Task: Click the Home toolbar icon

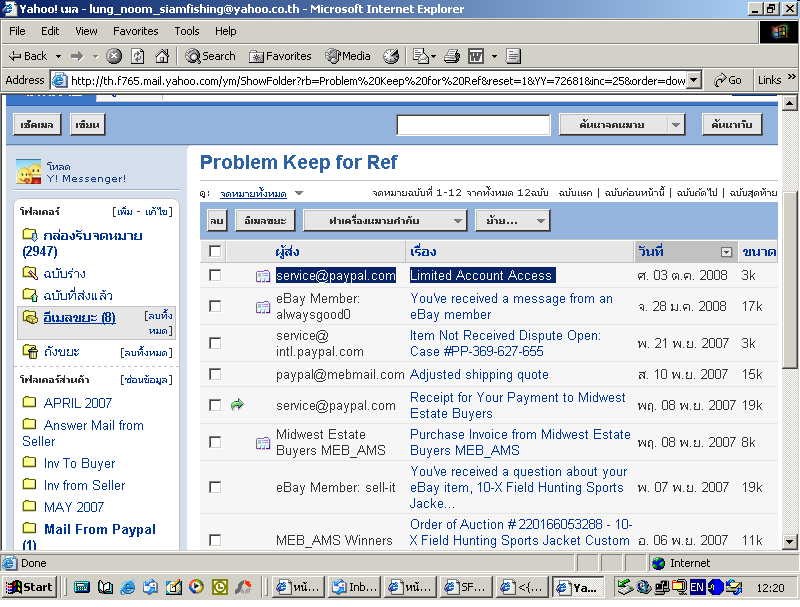Action: coord(162,56)
